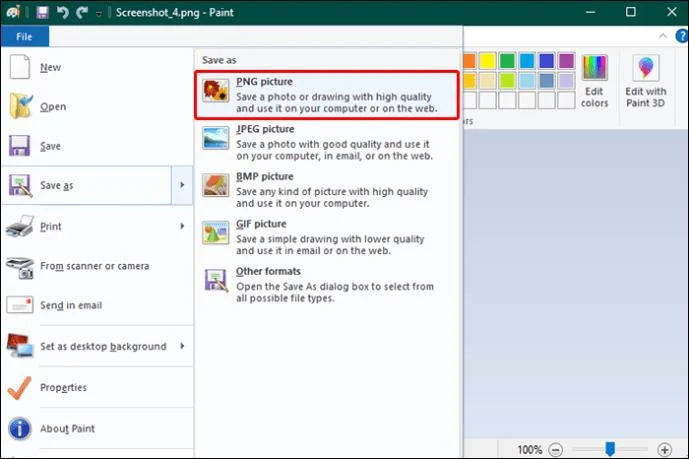The image size is (689, 459).
Task: Open the Edit with Paint 3D tool
Action: [645, 81]
